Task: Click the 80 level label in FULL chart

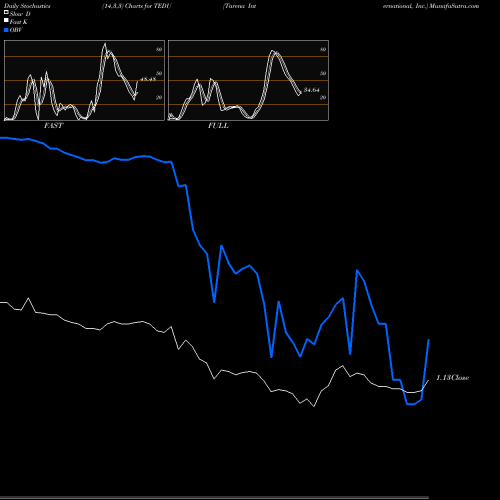Action: (323, 49)
